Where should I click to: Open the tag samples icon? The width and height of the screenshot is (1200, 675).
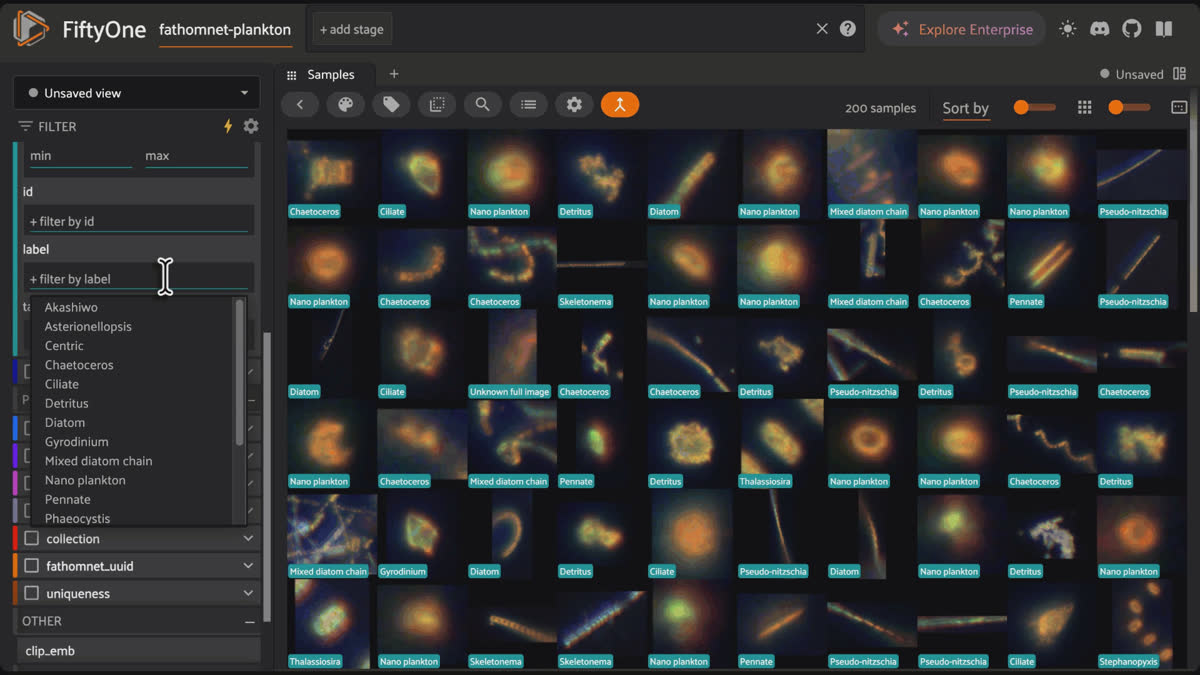point(391,104)
